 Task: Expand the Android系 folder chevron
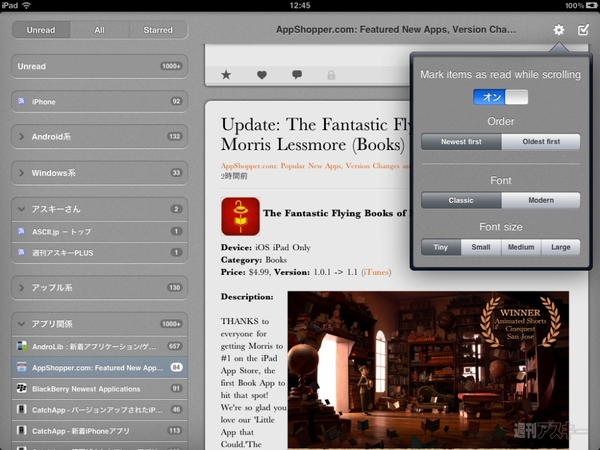pos(21,137)
